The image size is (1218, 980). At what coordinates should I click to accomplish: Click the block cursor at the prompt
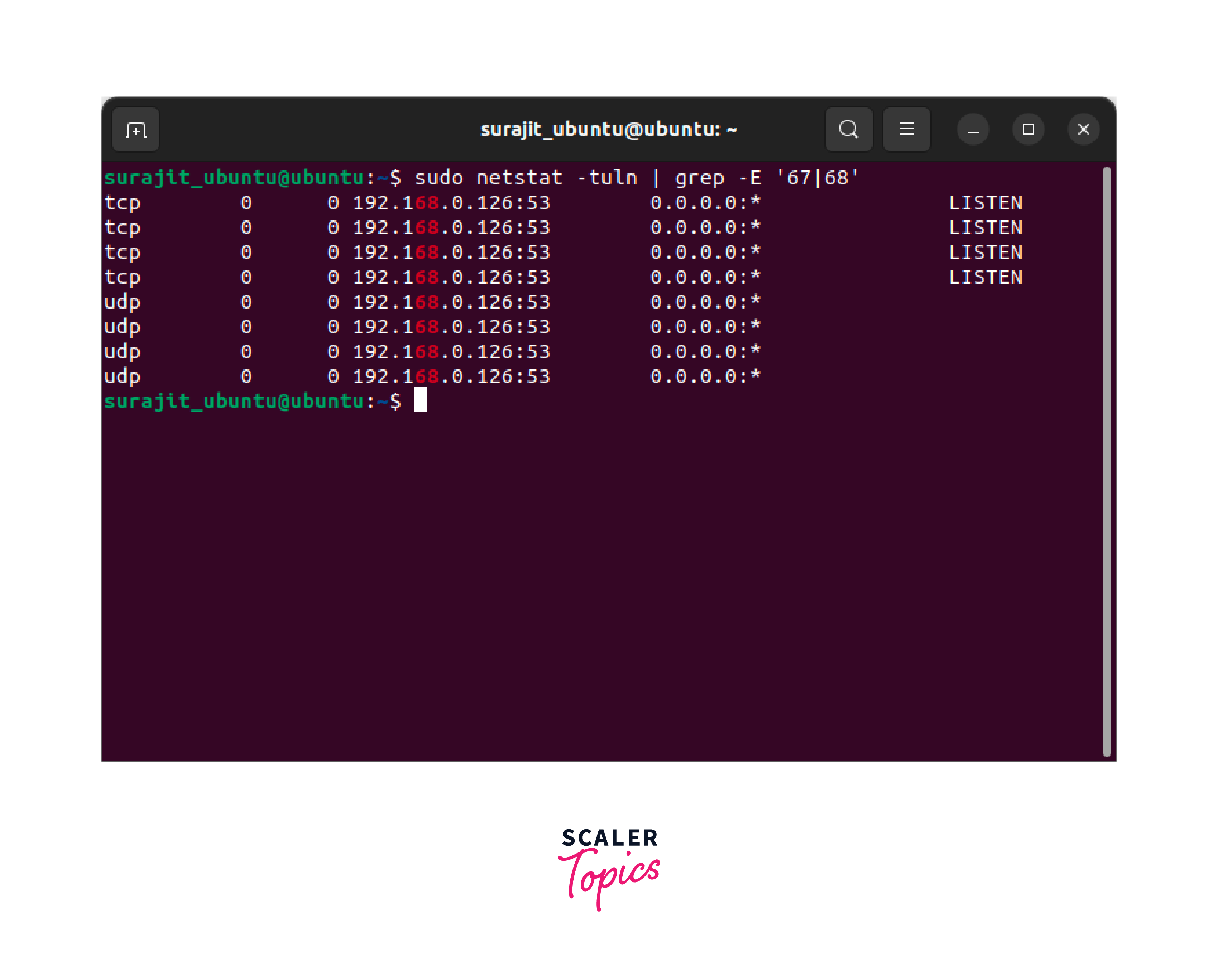420,400
